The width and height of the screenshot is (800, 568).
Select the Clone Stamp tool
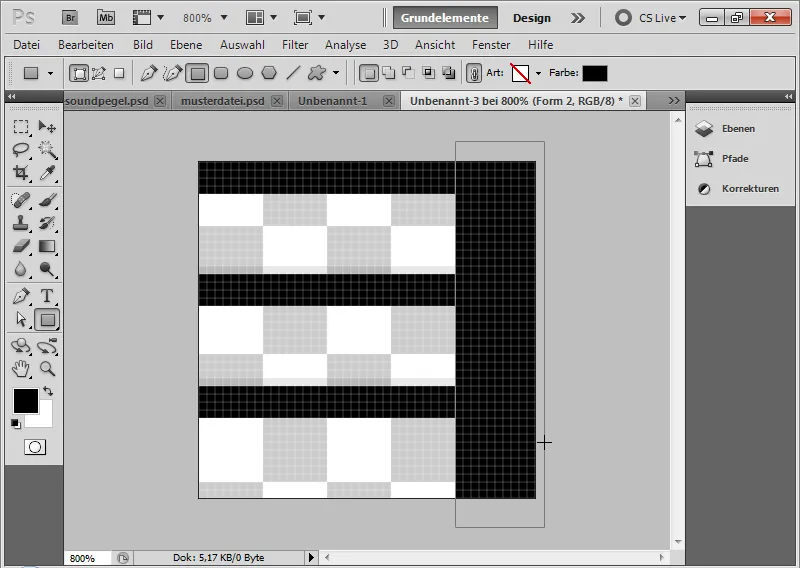(x=21, y=223)
